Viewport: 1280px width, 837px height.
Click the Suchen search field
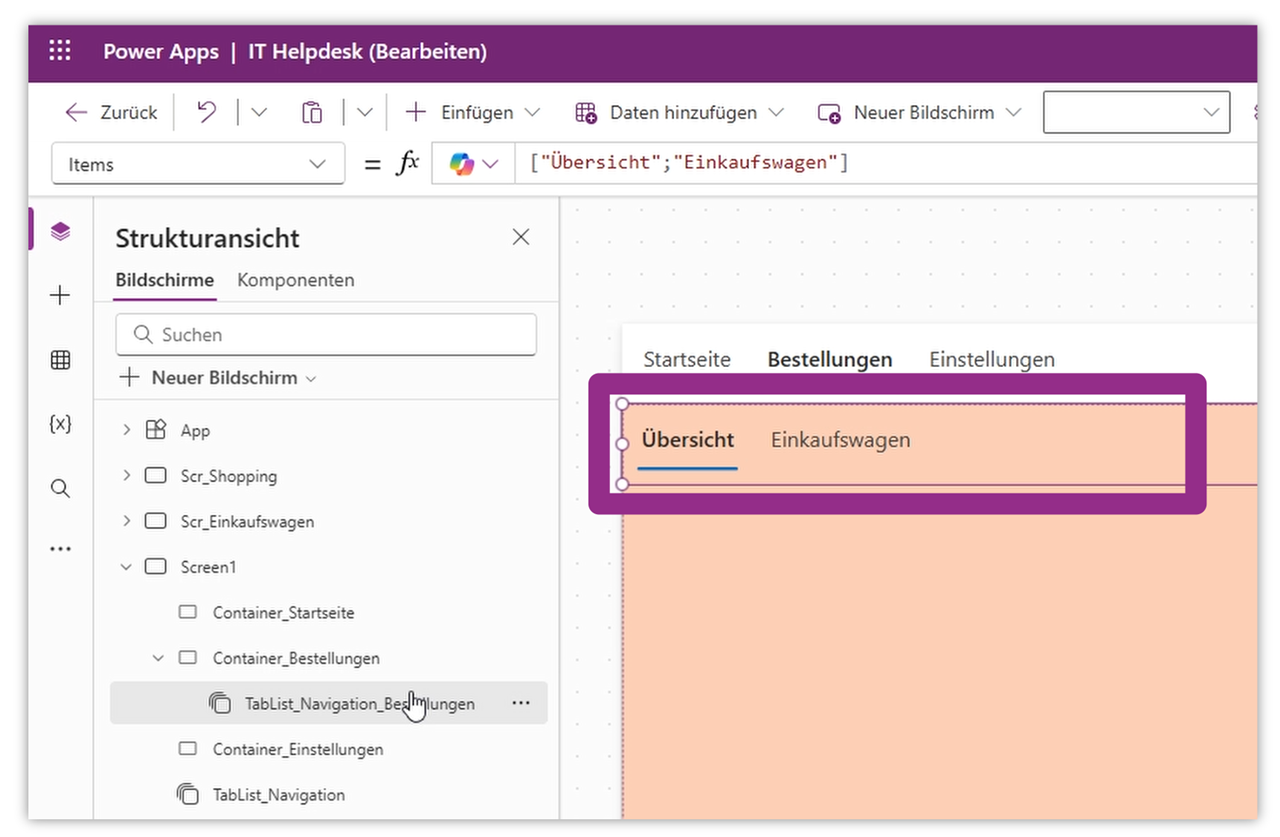(x=326, y=334)
